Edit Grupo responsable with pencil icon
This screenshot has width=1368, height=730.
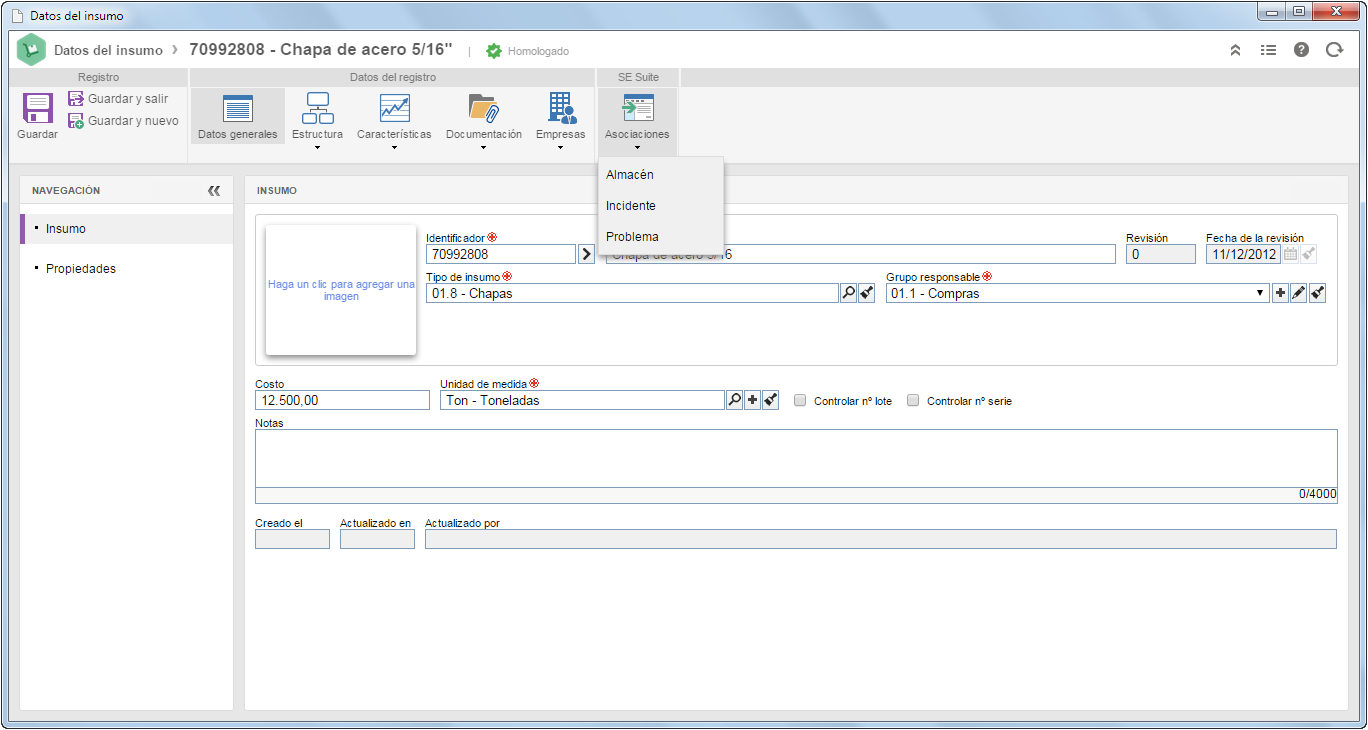coord(1299,293)
